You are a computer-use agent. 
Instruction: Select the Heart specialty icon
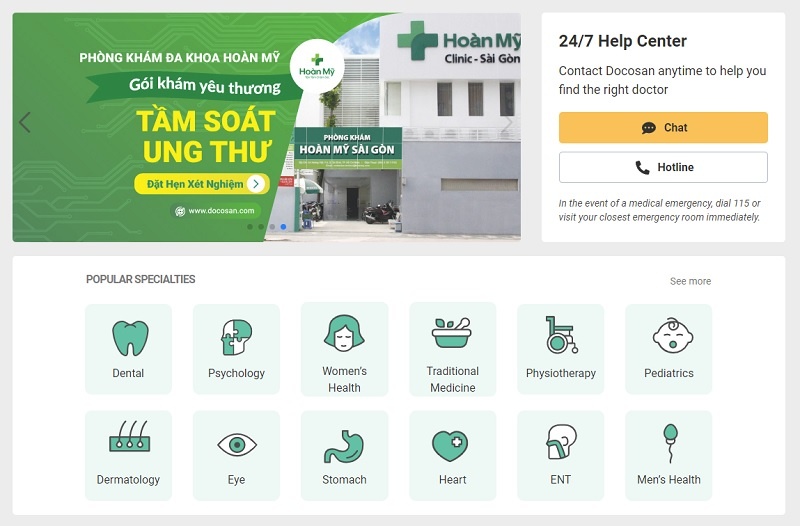[x=449, y=445]
